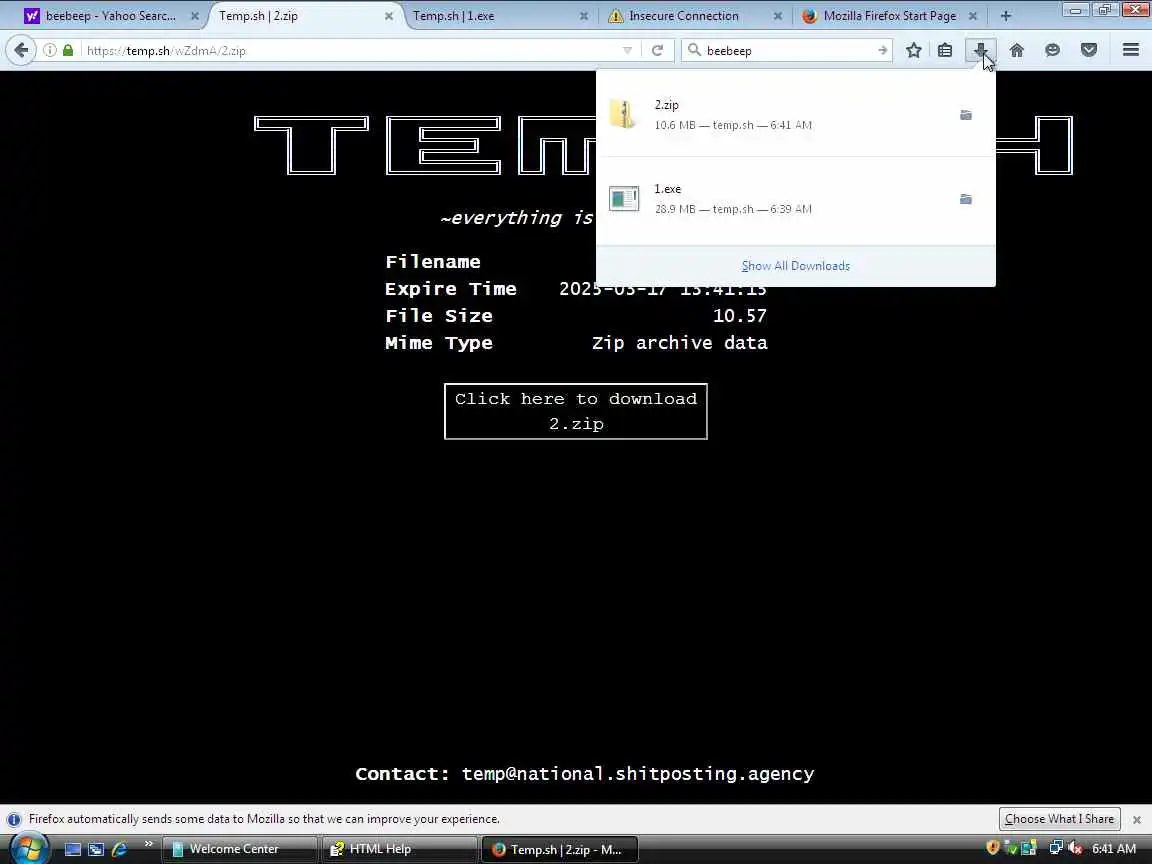The width and height of the screenshot is (1152, 864).
Task: Open the Hello chat smiley icon
Action: point(1053,50)
